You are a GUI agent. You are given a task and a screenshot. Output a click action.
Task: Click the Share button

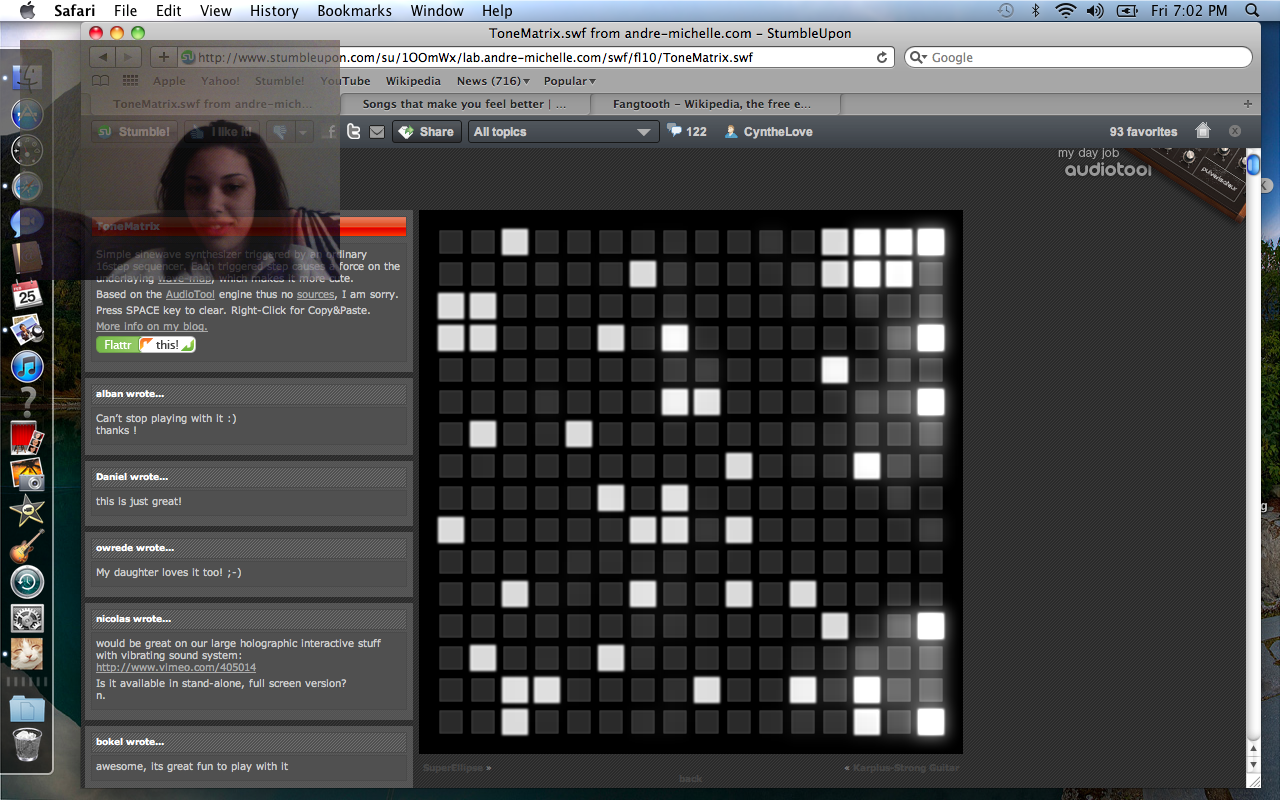click(x=426, y=131)
